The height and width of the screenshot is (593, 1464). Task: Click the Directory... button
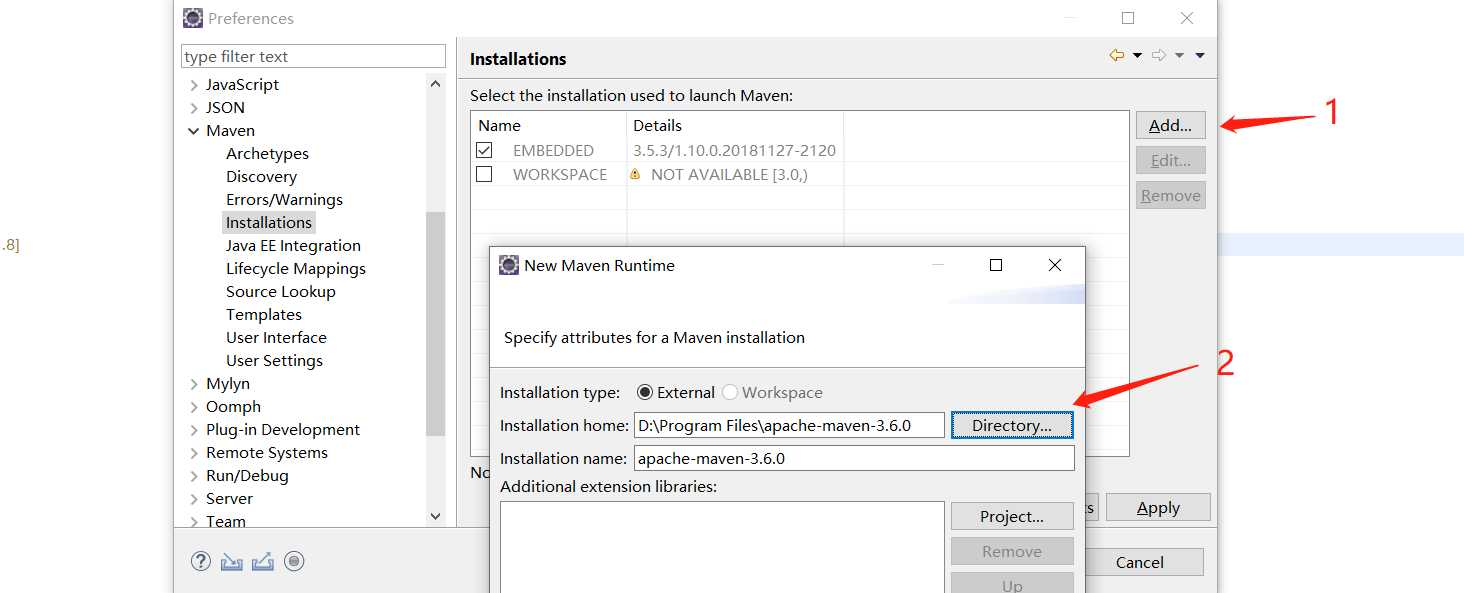(1011, 426)
